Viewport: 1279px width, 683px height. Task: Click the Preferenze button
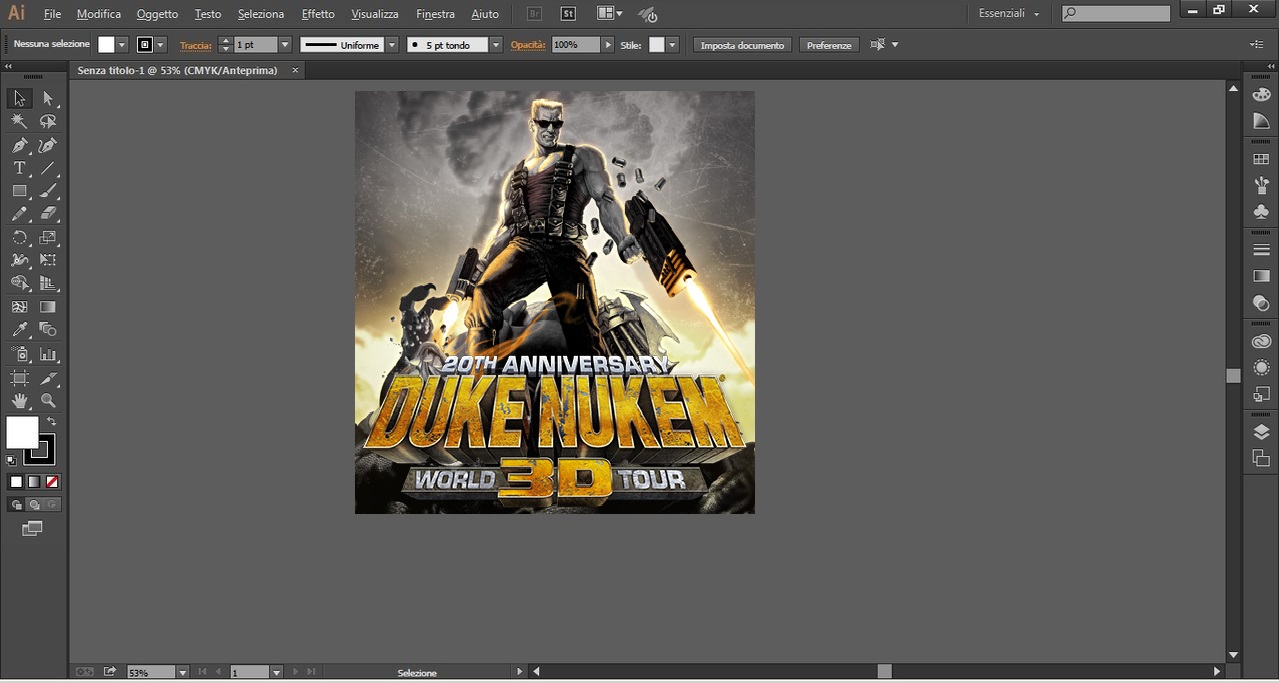click(829, 45)
